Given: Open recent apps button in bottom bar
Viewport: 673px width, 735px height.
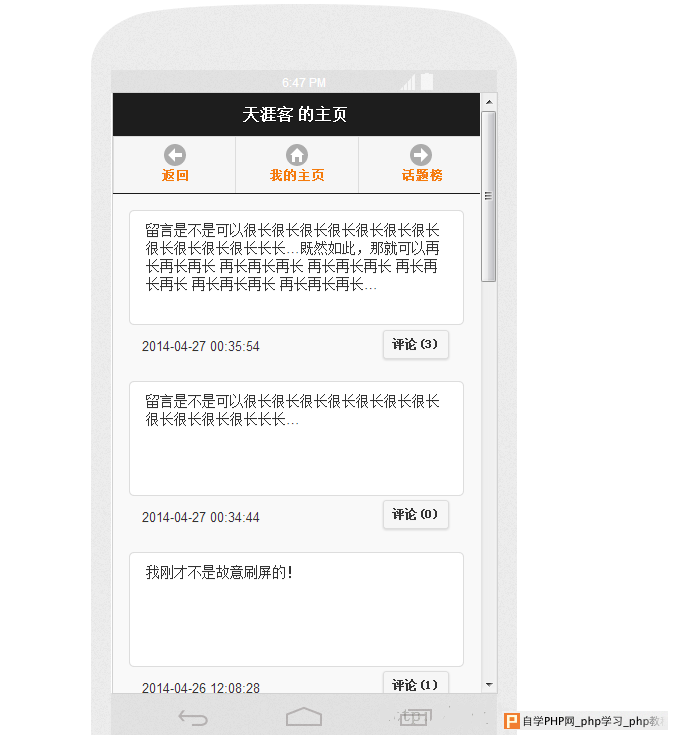Looking at the screenshot, I should [415, 717].
